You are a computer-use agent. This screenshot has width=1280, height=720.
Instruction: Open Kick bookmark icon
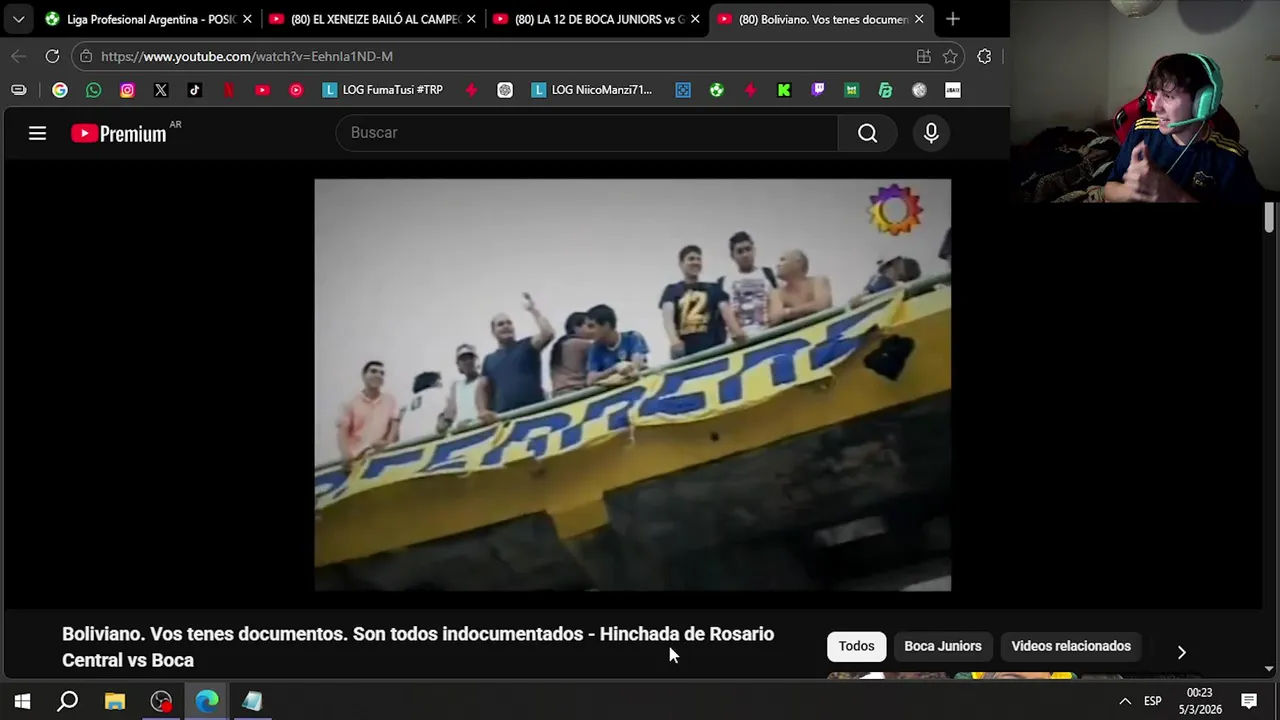coord(784,90)
